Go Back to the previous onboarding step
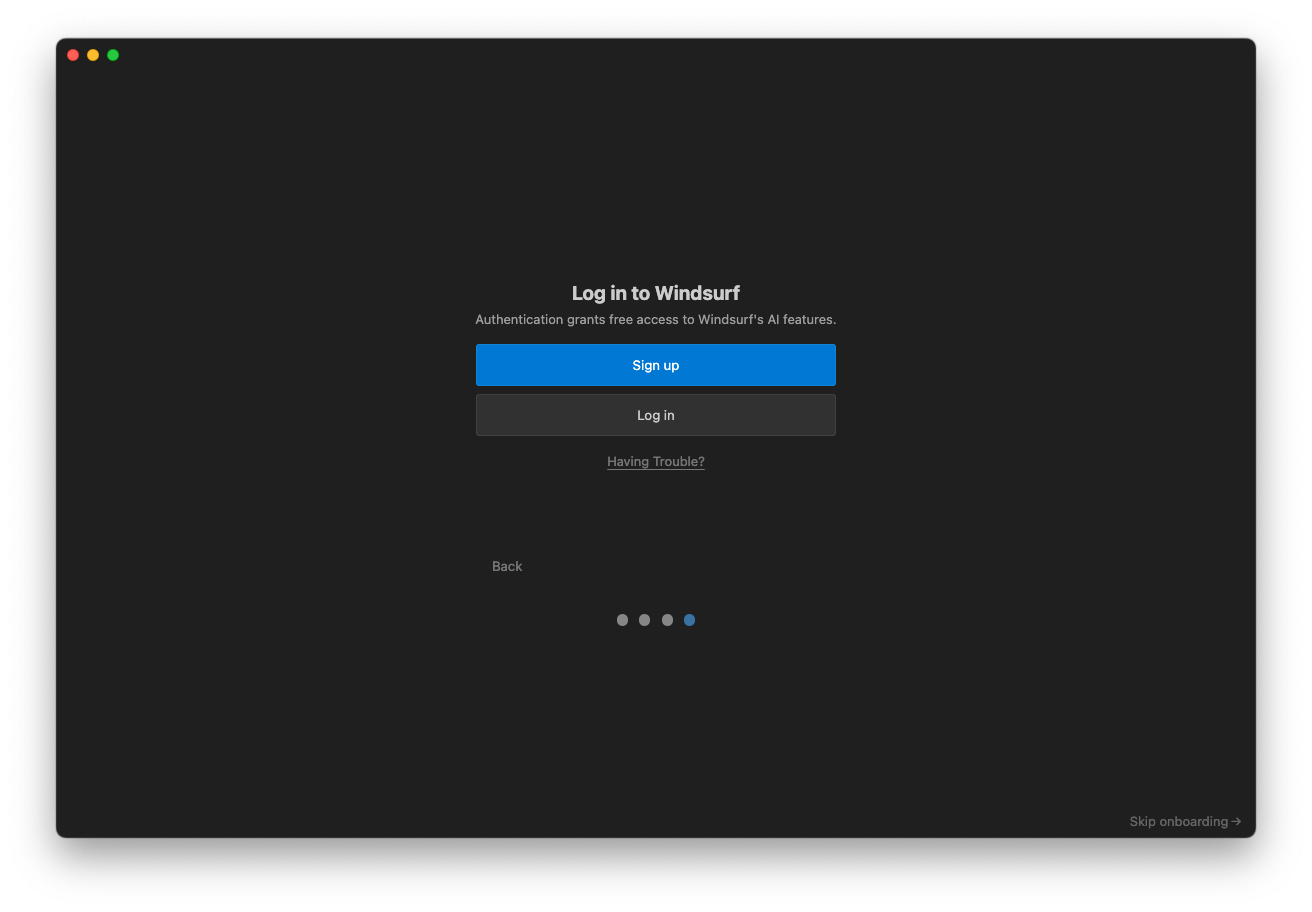 click(x=507, y=566)
